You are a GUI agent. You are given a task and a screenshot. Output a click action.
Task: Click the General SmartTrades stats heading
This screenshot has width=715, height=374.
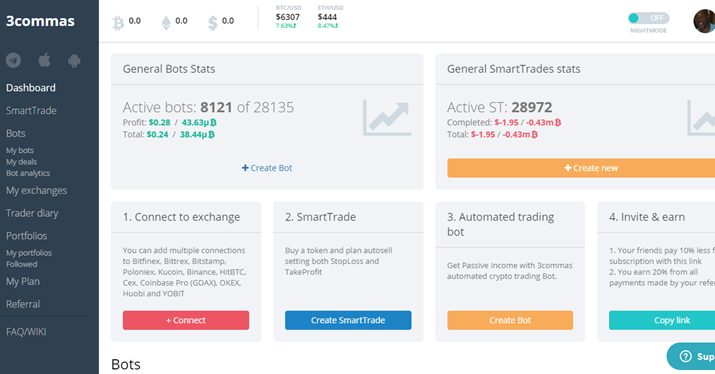click(513, 69)
